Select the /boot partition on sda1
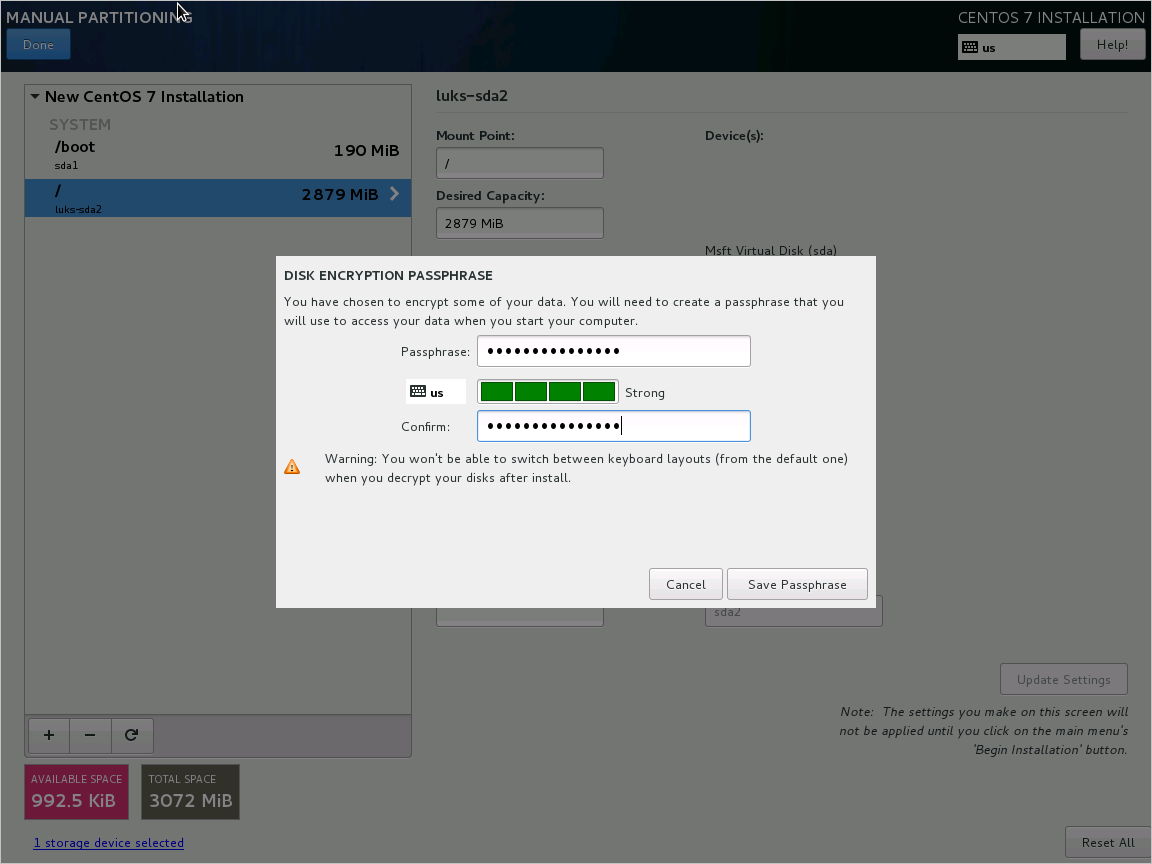 coord(200,155)
